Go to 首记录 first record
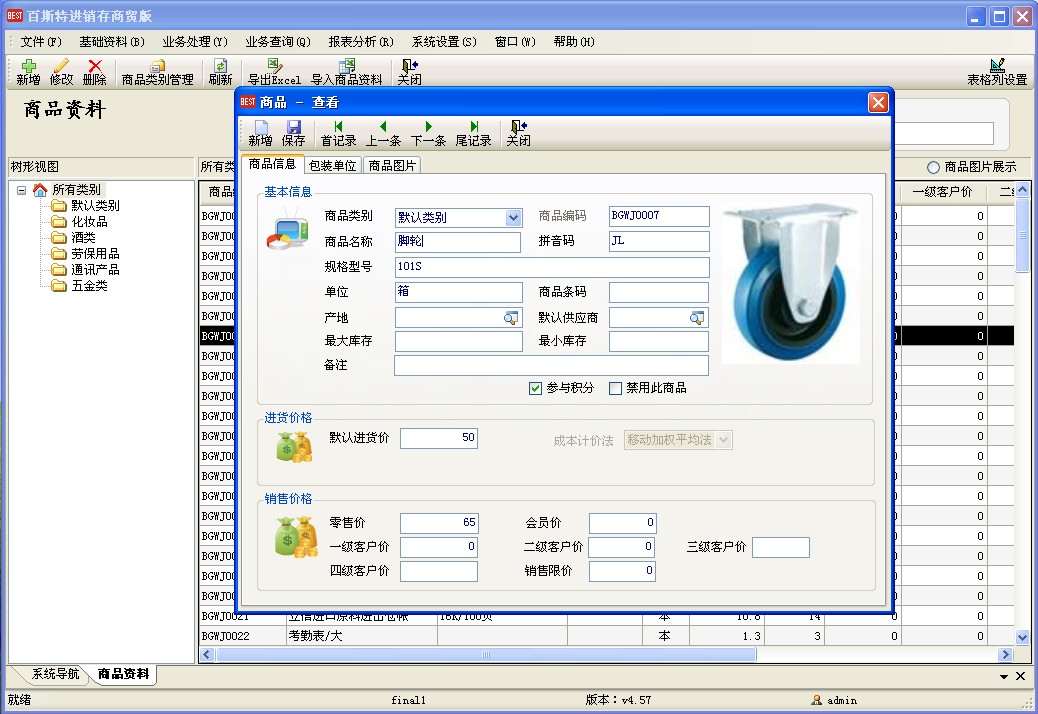The width and height of the screenshot is (1038, 714). point(338,133)
